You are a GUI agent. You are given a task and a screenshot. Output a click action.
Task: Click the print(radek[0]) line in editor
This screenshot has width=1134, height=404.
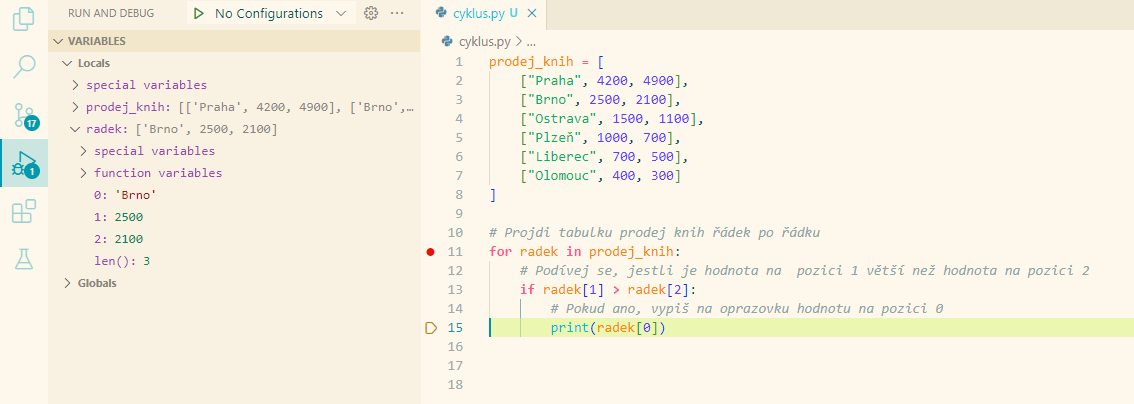pos(608,328)
